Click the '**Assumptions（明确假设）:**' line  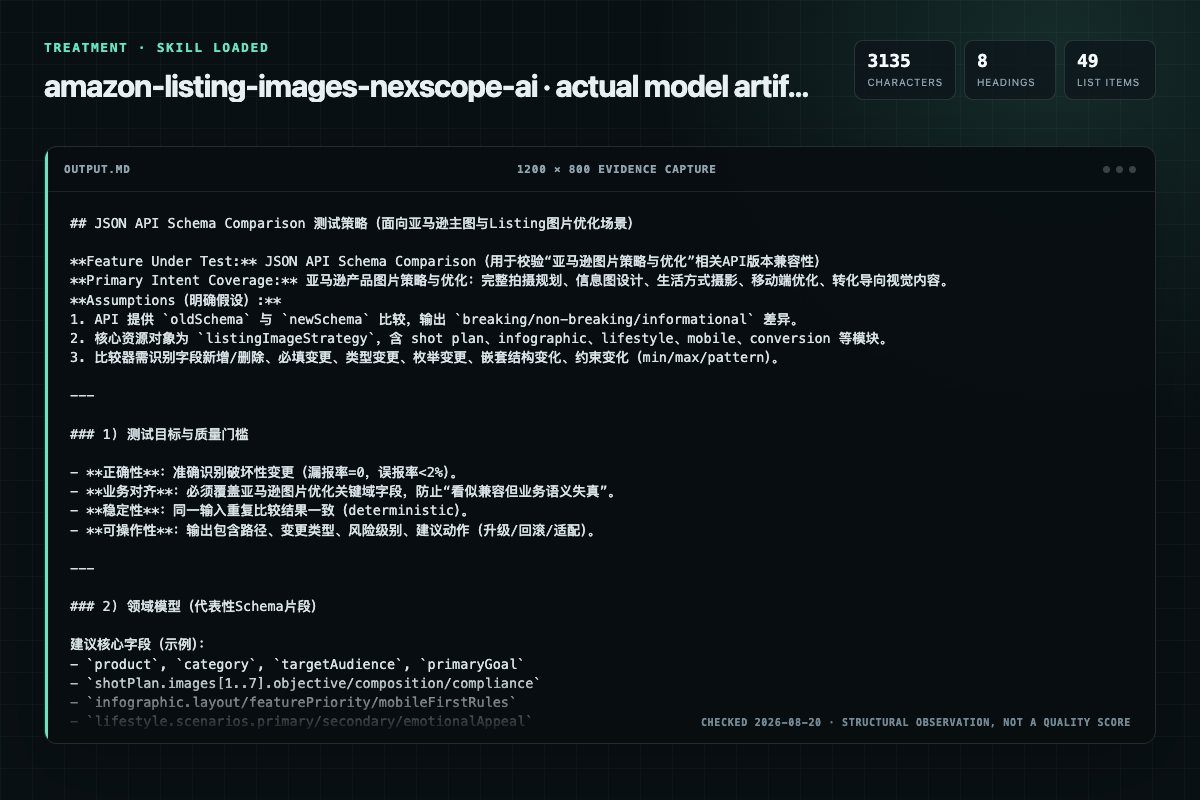(175, 300)
